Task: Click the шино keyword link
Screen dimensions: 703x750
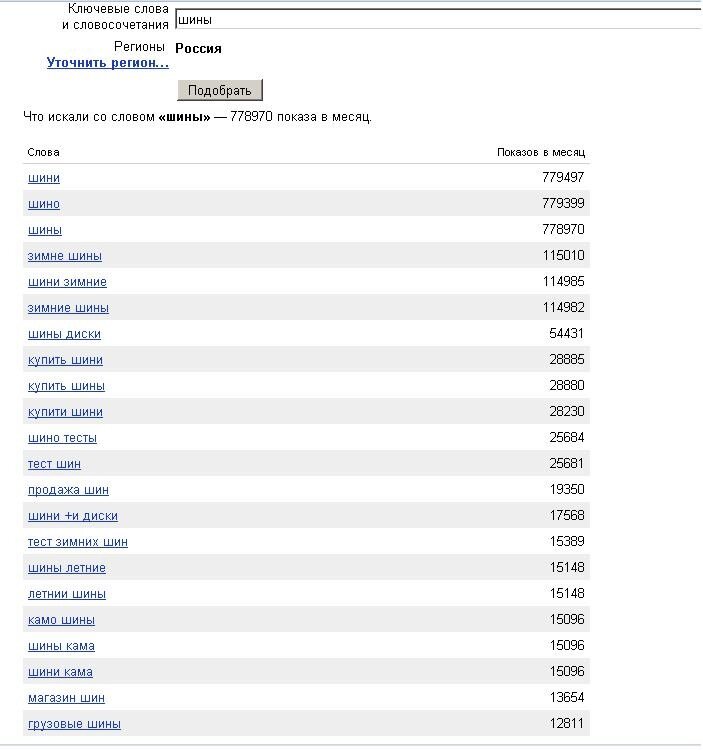Action: tap(44, 204)
